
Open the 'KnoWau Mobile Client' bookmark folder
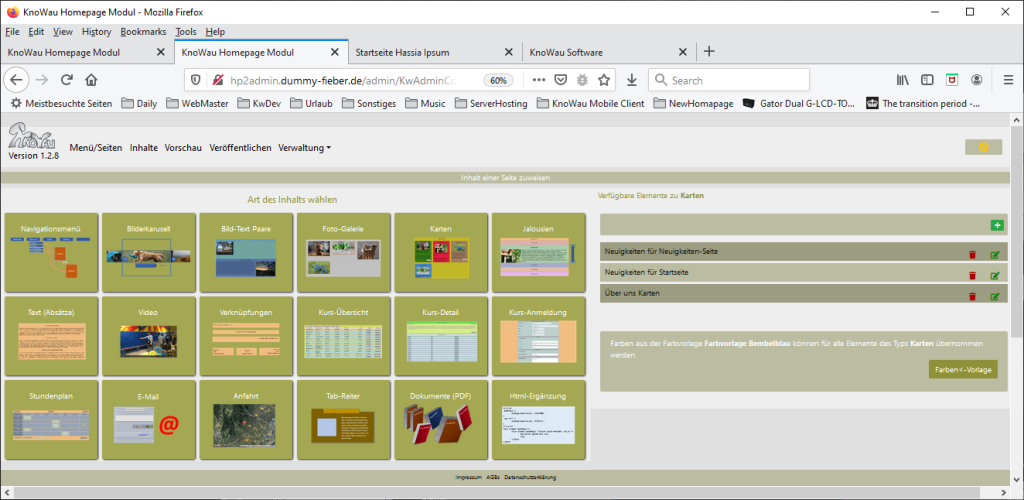[x=589, y=103]
